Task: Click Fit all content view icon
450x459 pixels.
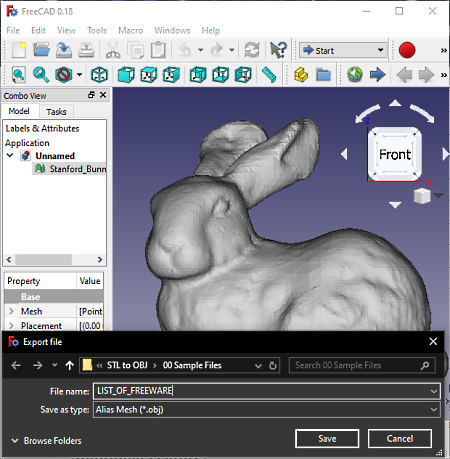Action: pyautogui.click(x=18, y=75)
